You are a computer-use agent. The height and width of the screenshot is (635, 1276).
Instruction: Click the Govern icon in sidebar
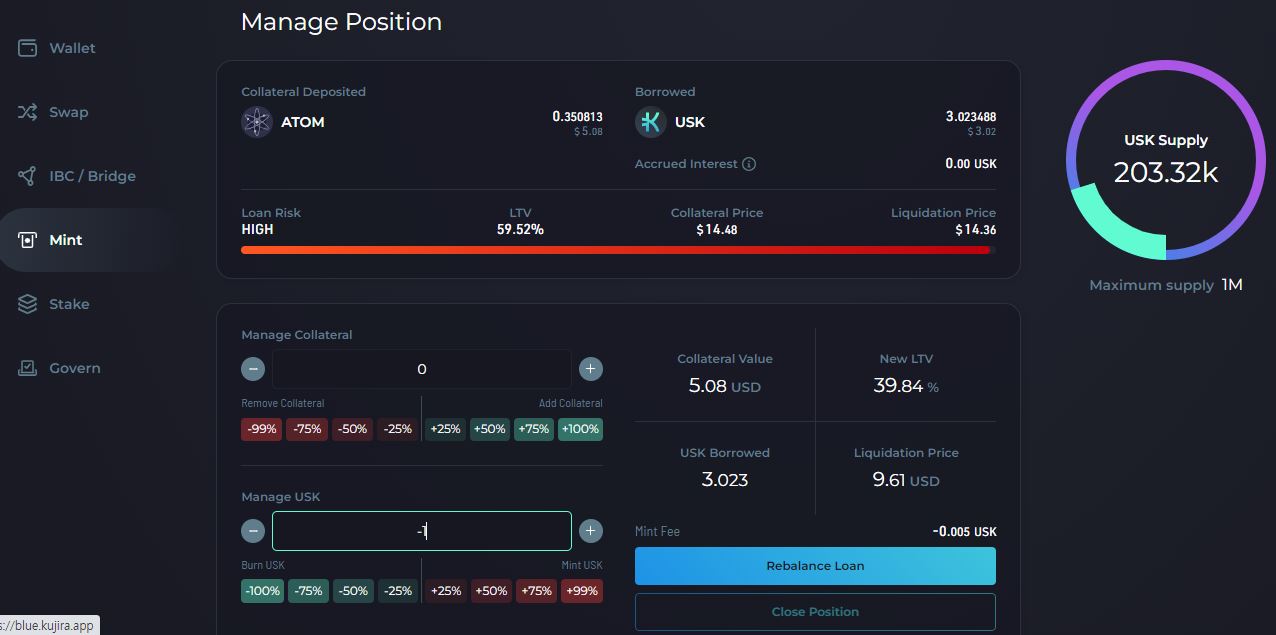coord(27,368)
